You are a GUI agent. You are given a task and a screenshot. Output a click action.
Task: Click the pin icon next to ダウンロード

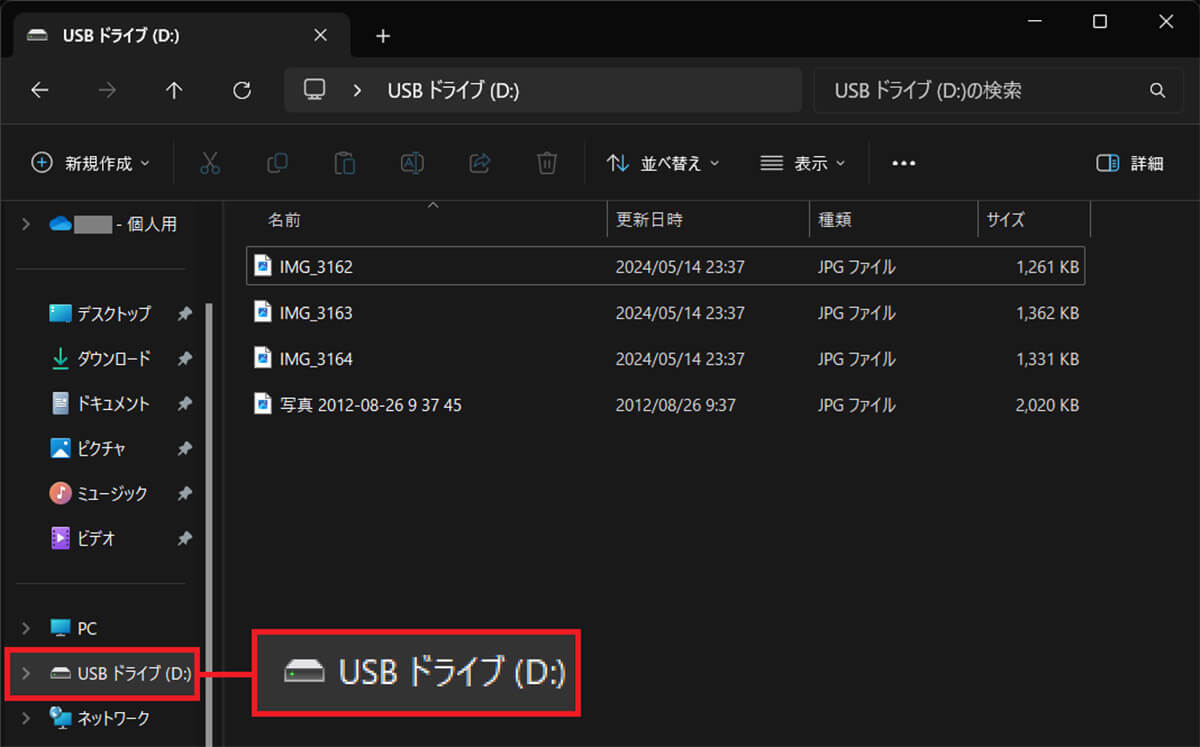click(184, 358)
